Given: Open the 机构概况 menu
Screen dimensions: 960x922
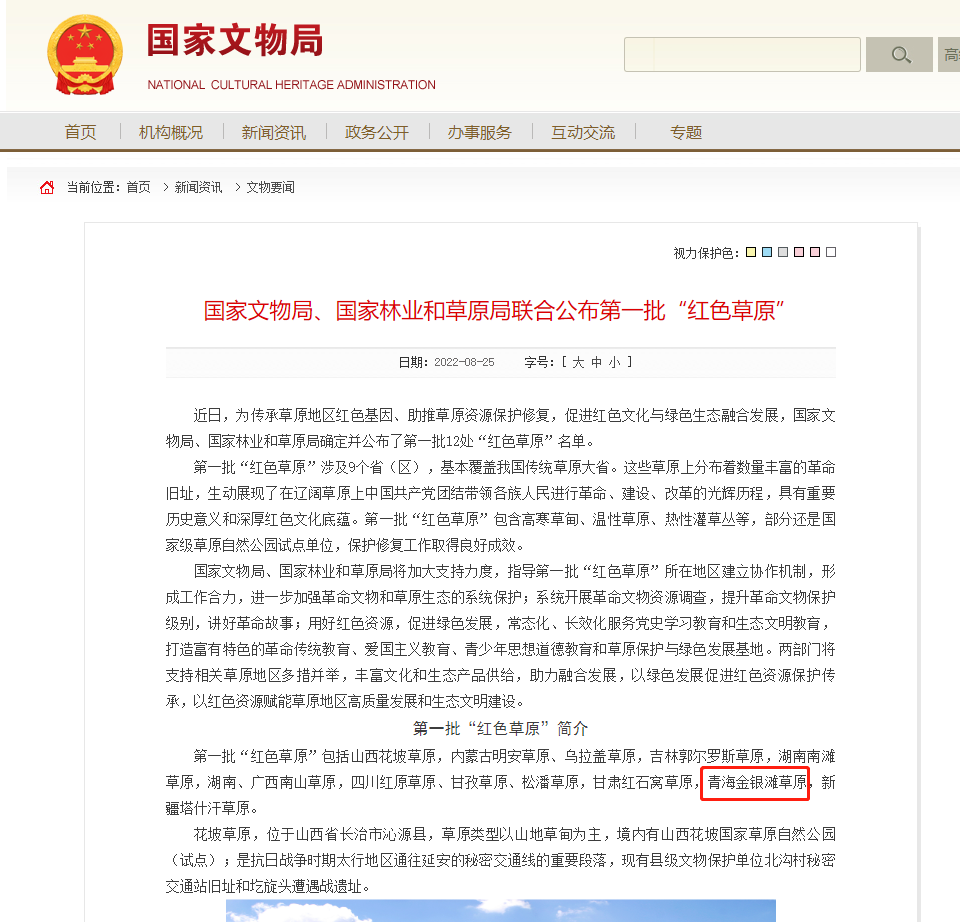Looking at the screenshot, I should pyautogui.click(x=171, y=132).
